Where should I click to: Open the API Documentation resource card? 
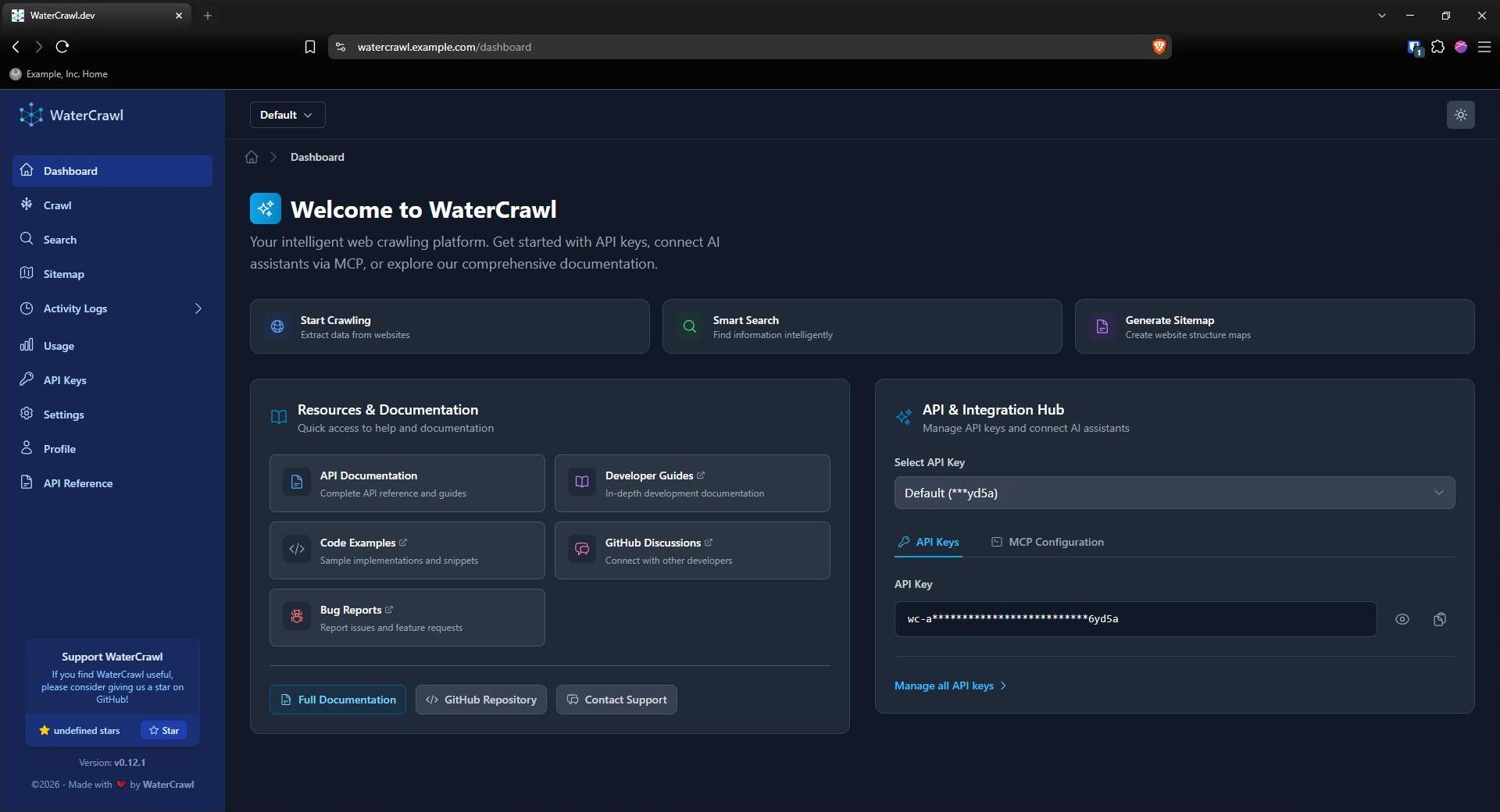(407, 483)
